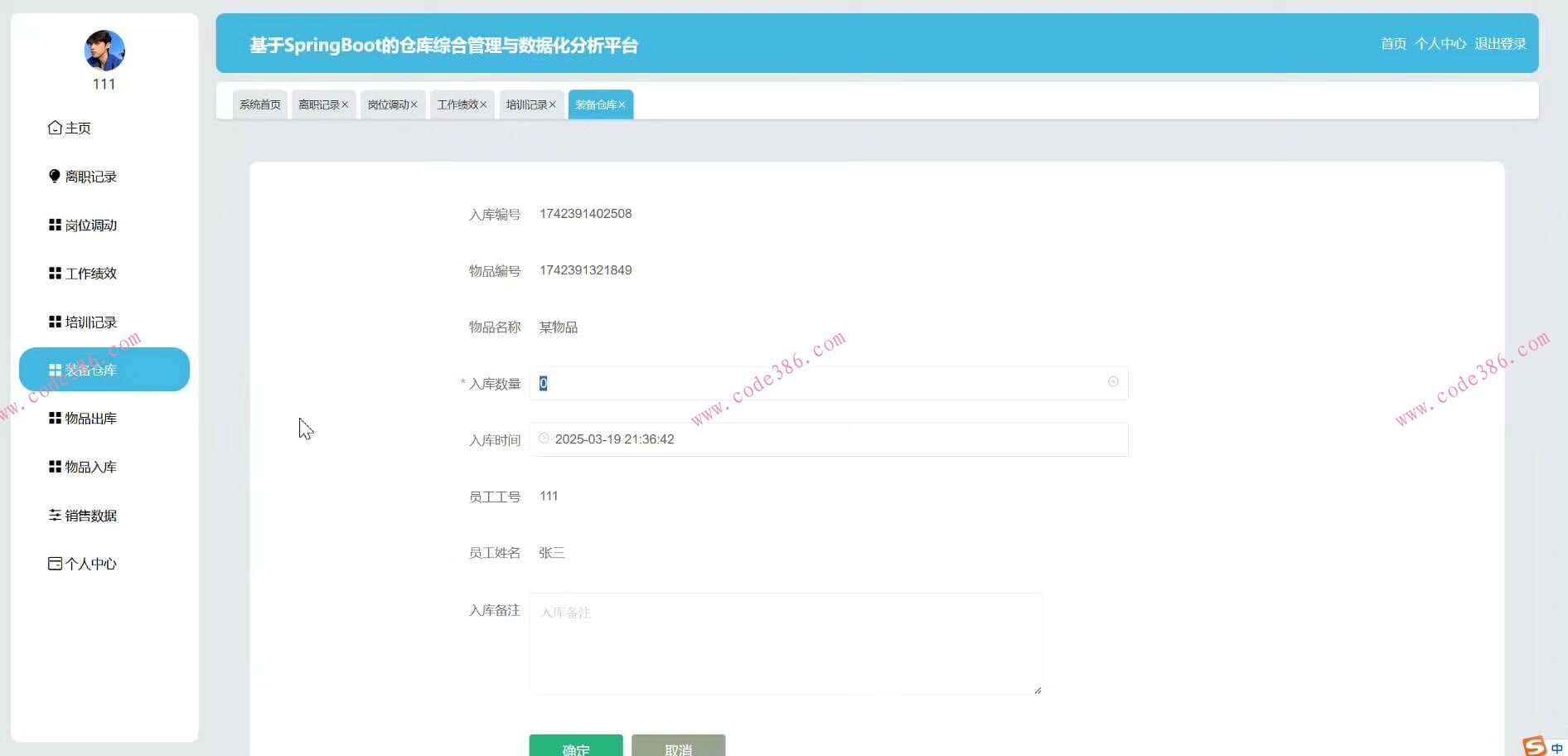Click the lightbulb icon beside 离职记录
This screenshot has width=1568, height=756.
(54, 176)
